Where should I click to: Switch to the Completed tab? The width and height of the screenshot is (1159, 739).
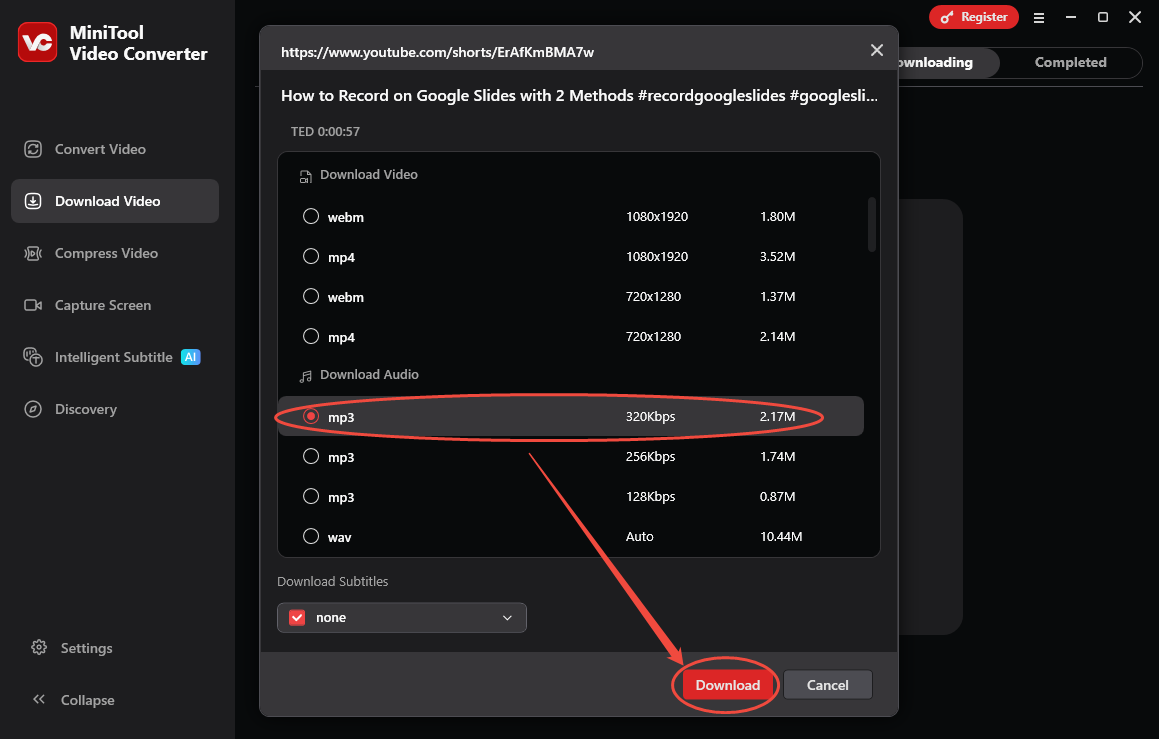[x=1069, y=62]
